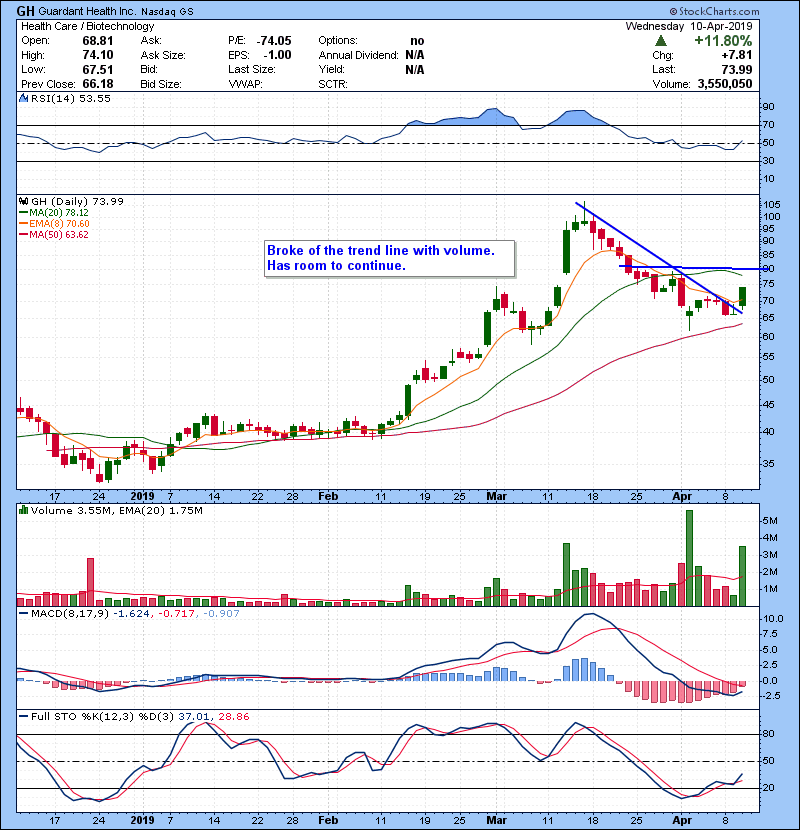Viewport: 800px width, 830px height.
Task: Click the GH ticker symbol in header
Action: (27, 11)
